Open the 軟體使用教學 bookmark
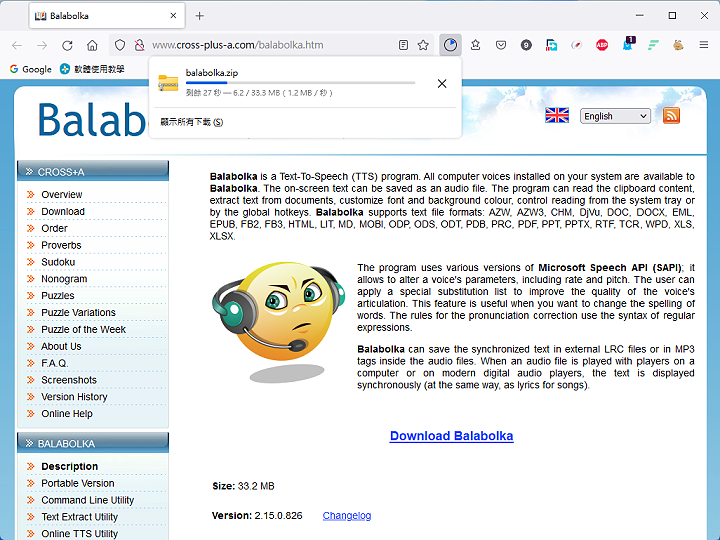Viewport: 720px width, 540px height. click(92, 69)
